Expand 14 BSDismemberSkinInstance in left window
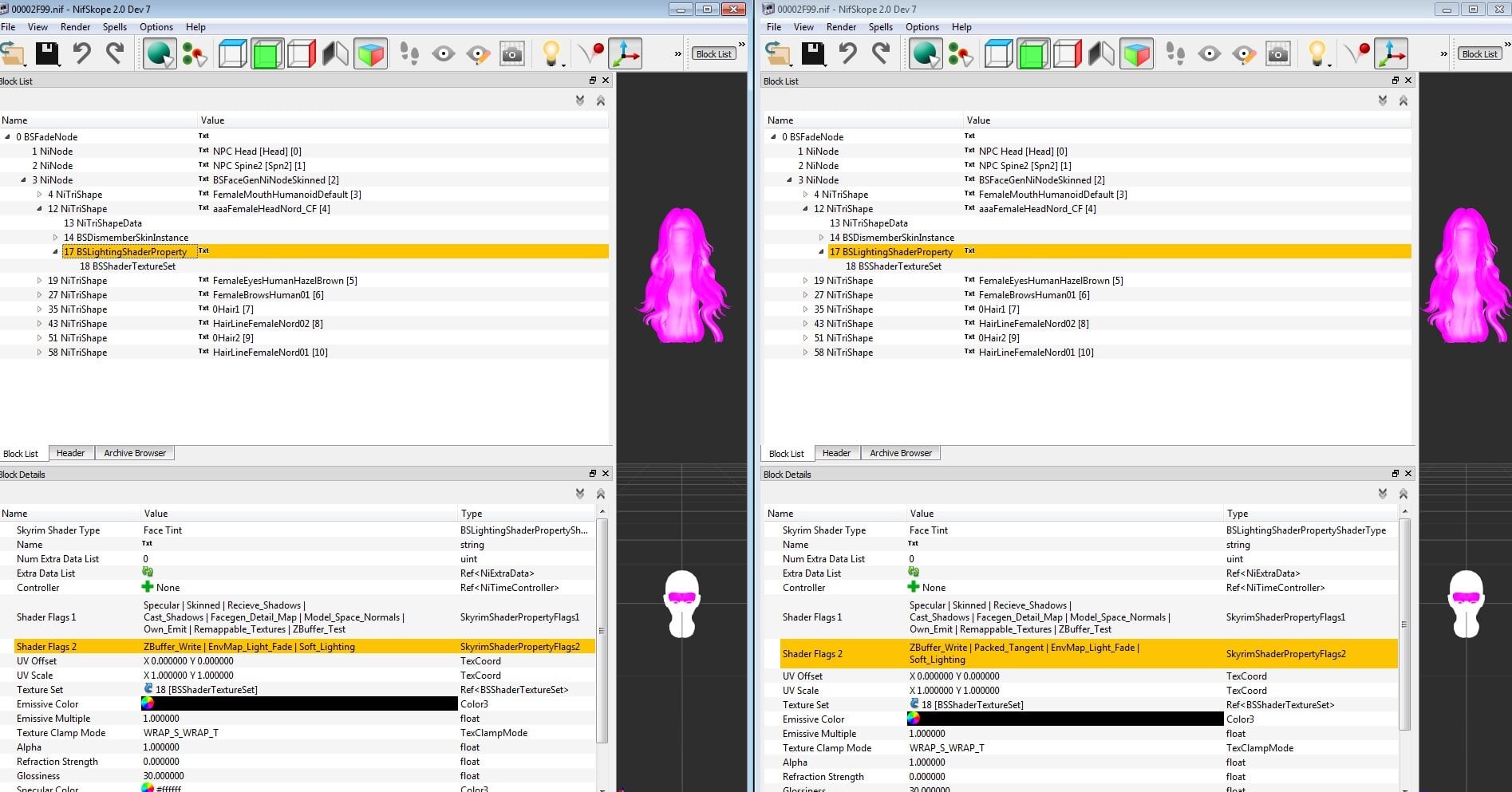 pos(56,237)
